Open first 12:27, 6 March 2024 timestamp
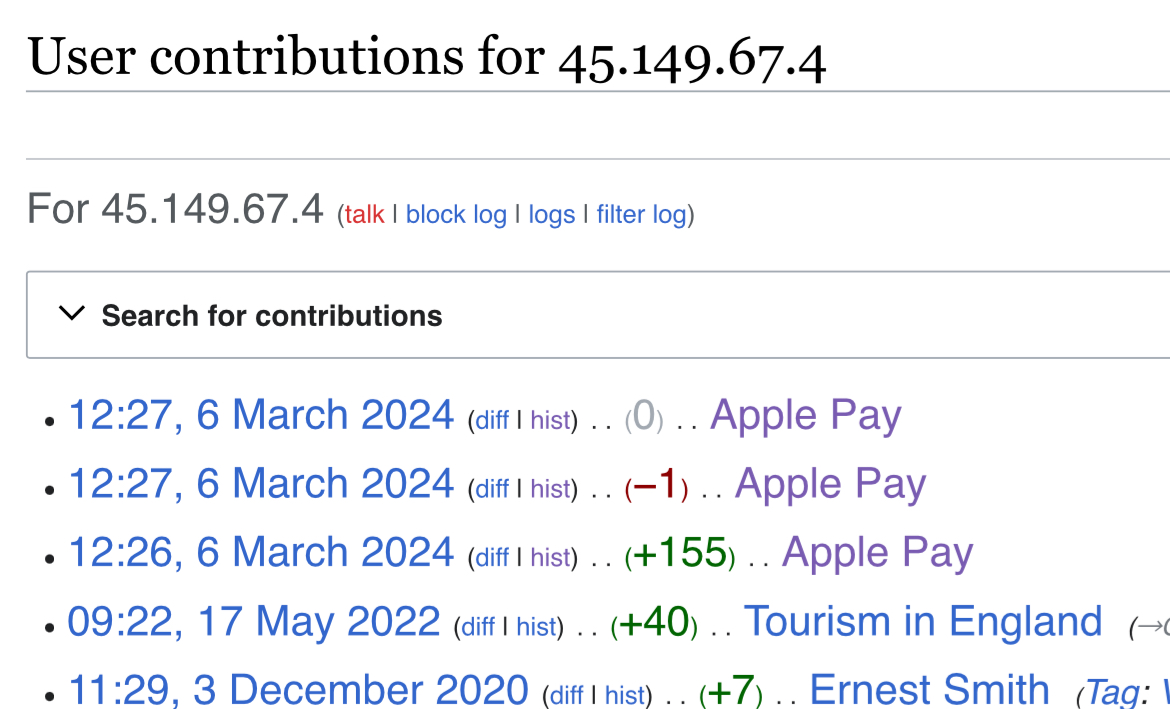This screenshot has width=1170, height=709. tap(260, 415)
